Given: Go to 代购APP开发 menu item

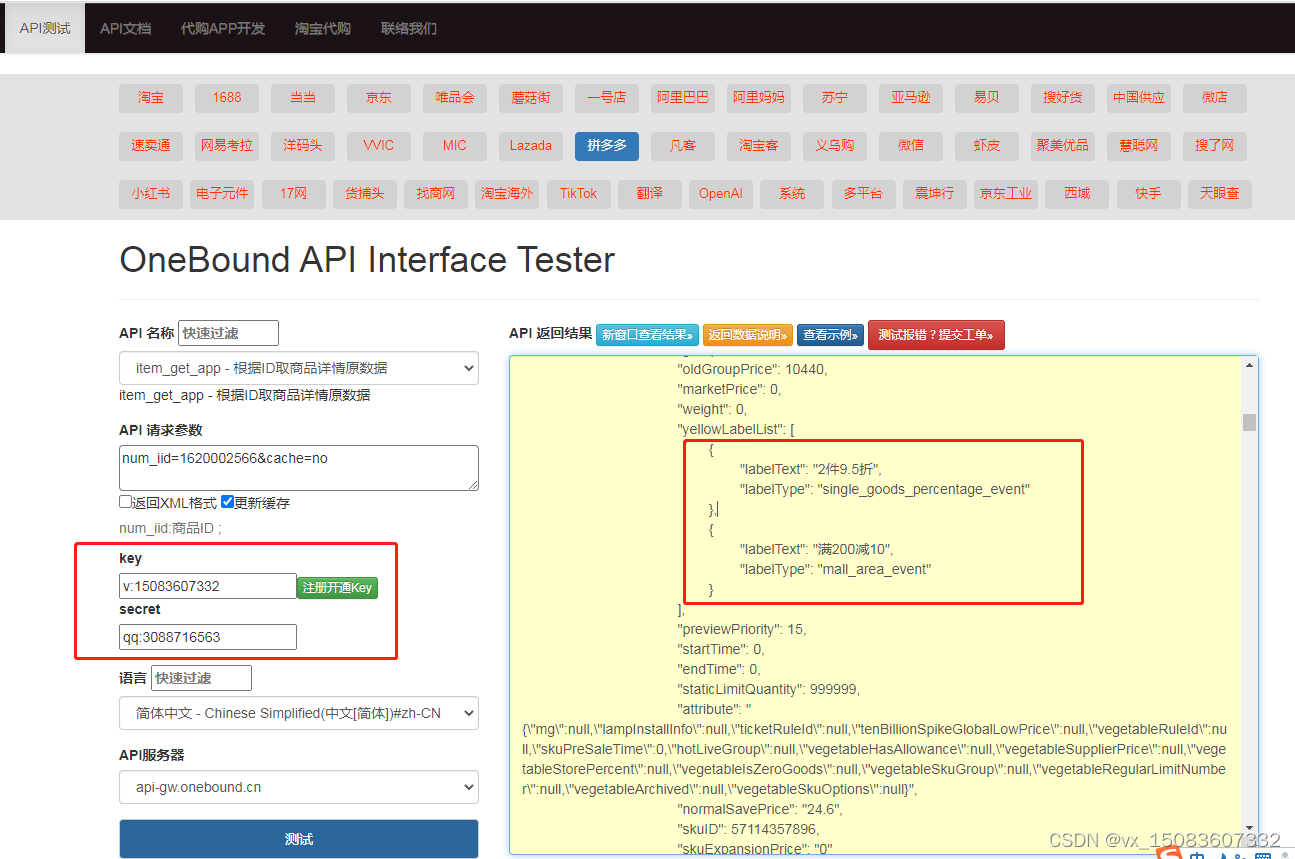Looking at the screenshot, I should coord(223,28).
